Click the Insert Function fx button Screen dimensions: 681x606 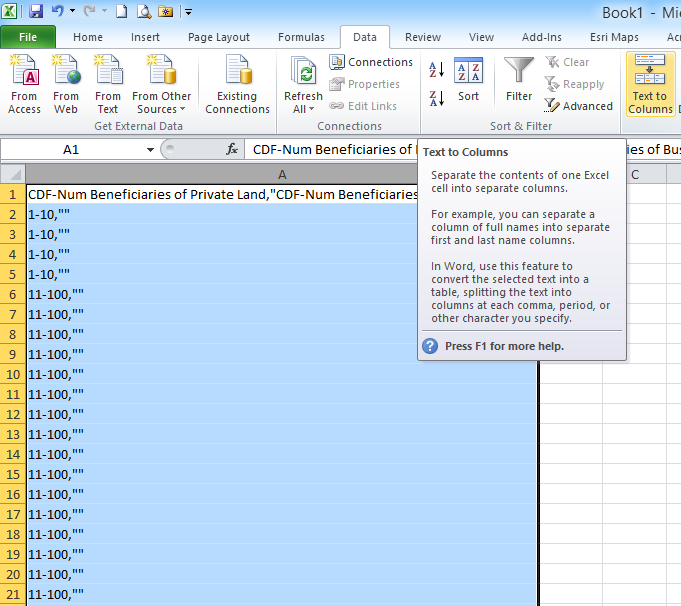click(x=232, y=149)
